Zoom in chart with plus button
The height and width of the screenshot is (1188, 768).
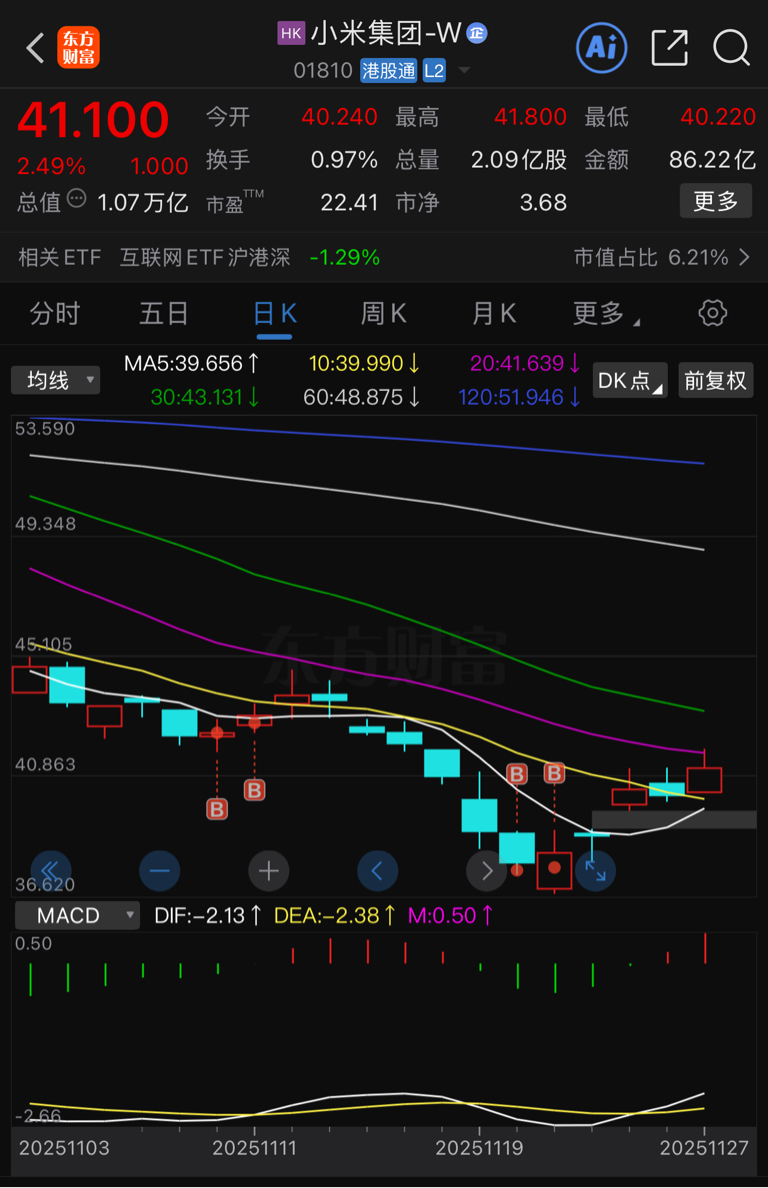pos(269,871)
